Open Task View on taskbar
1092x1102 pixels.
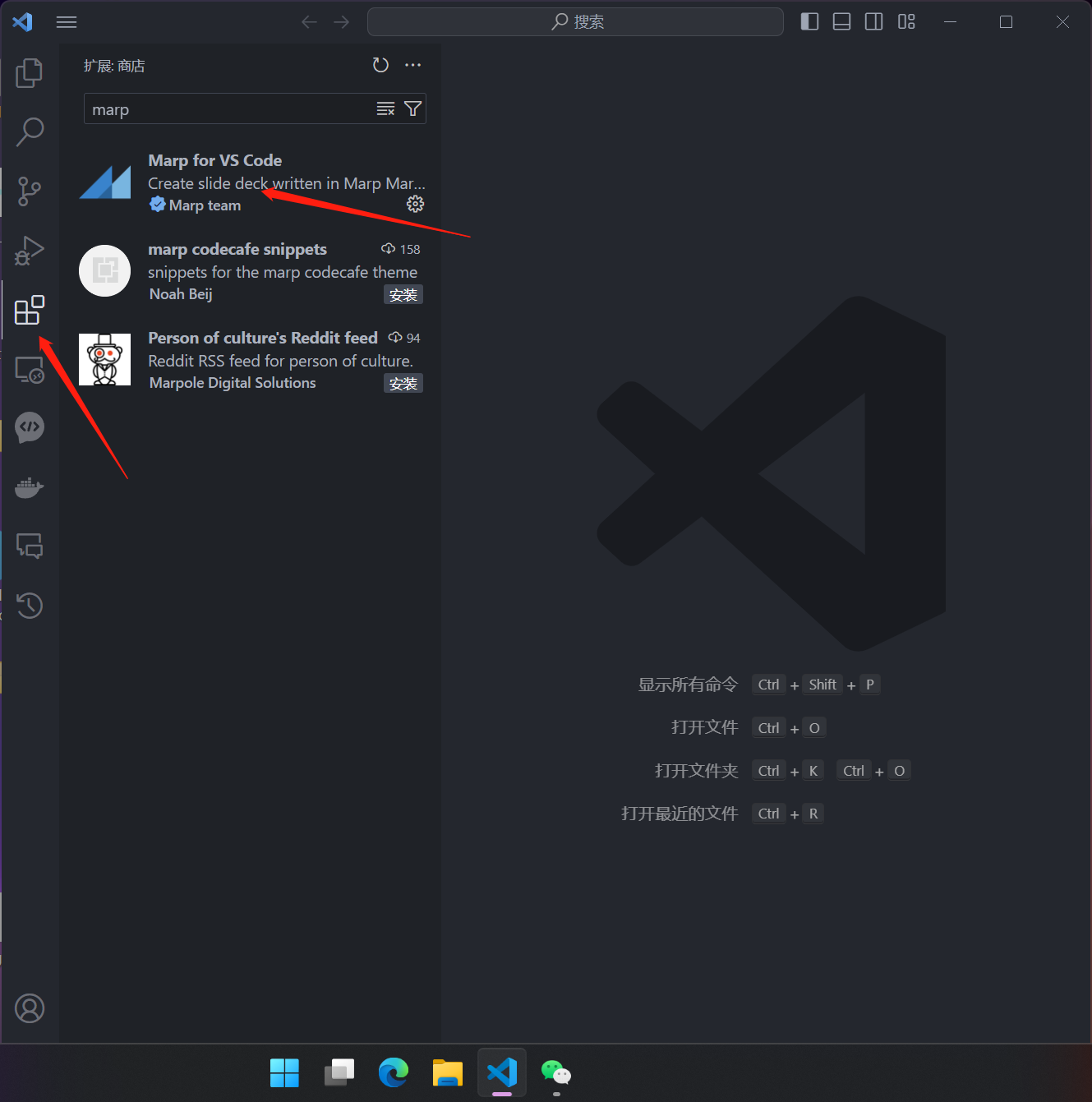pyautogui.click(x=339, y=1072)
